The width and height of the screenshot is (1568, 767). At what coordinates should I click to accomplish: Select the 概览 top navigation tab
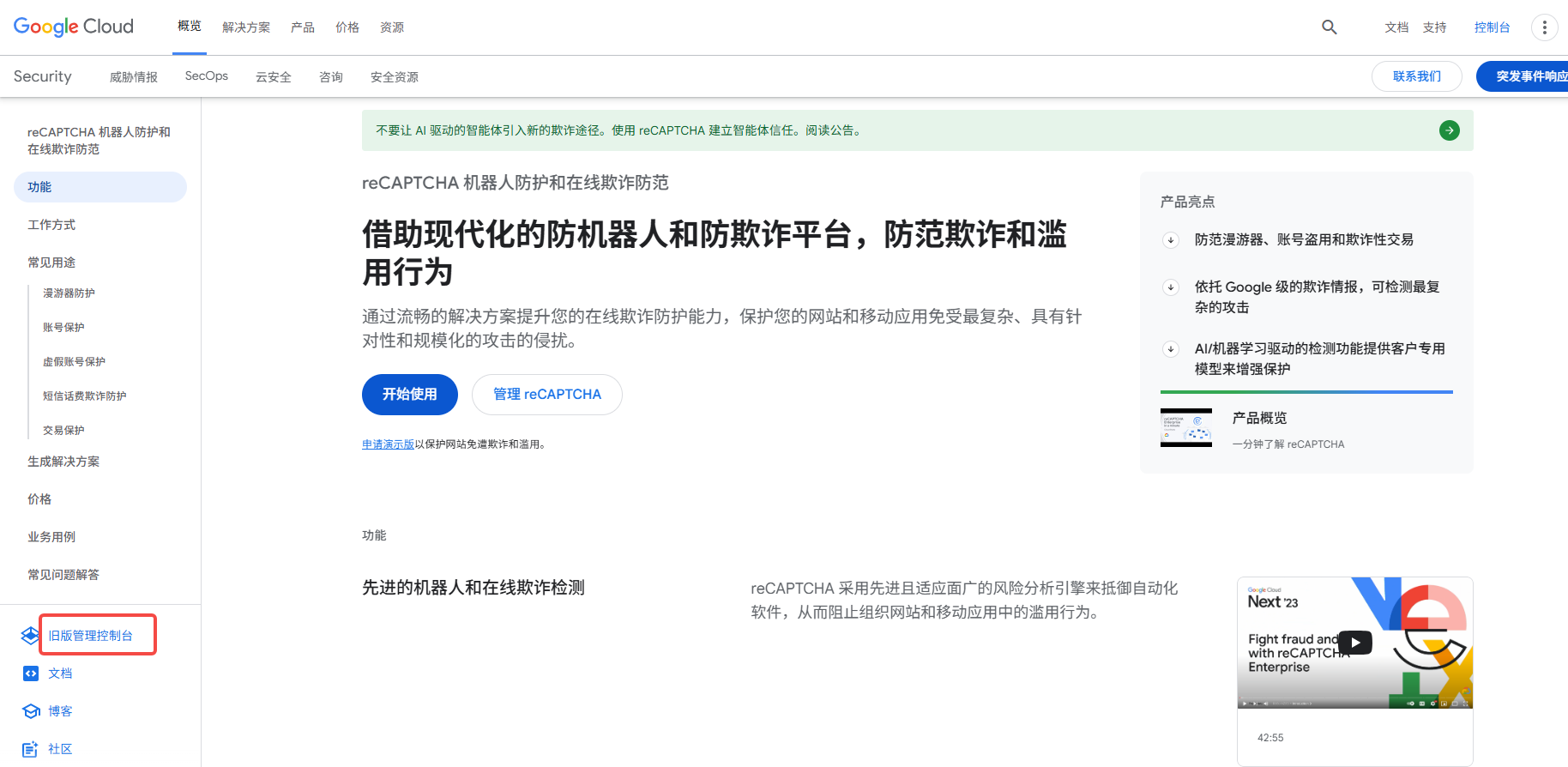(x=190, y=27)
